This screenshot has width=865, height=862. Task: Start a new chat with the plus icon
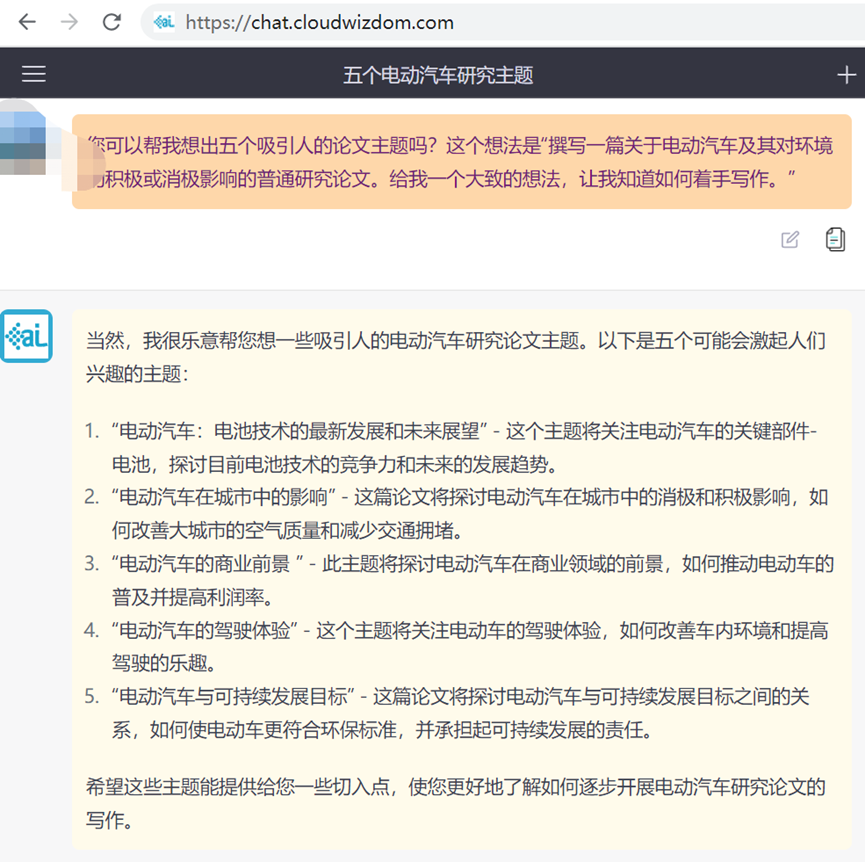(x=846, y=74)
